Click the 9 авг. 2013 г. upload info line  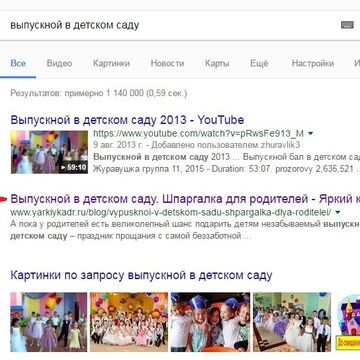pyautogui.click(x=197, y=145)
